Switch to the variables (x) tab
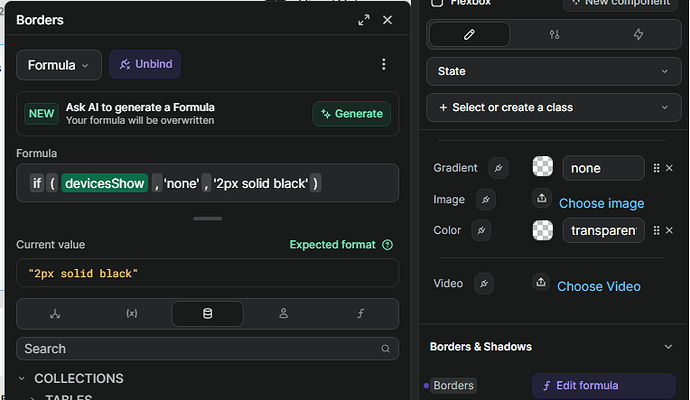 (x=131, y=314)
